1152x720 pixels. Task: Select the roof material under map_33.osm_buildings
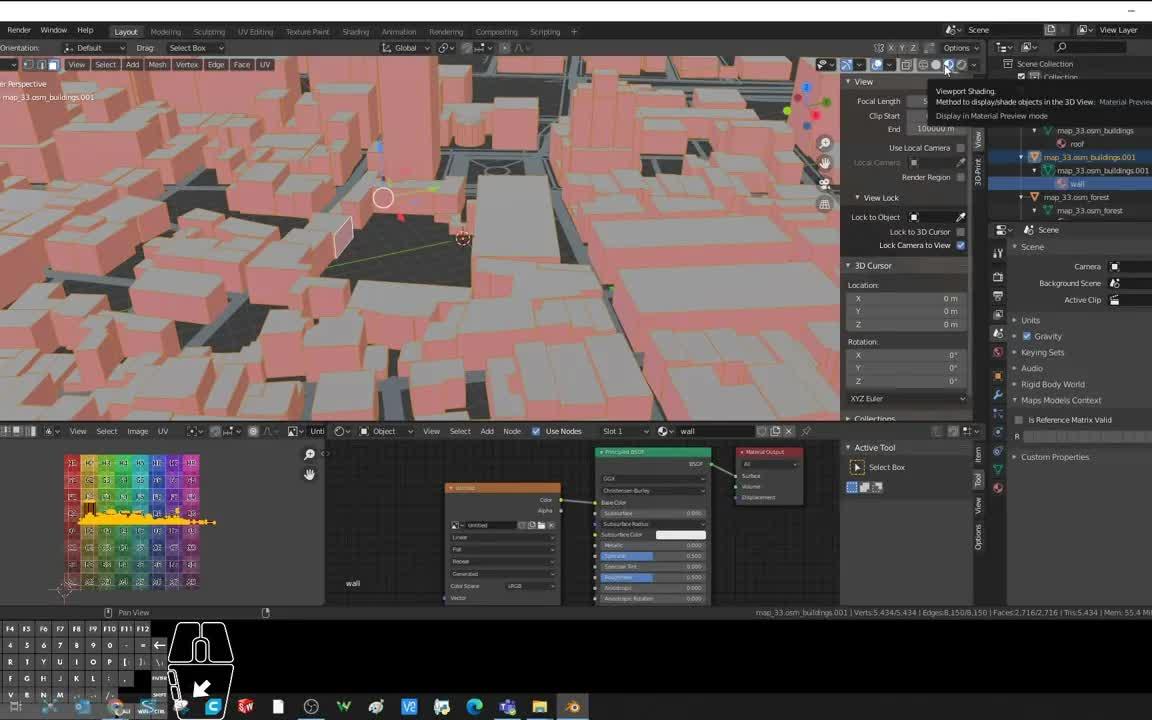pyautogui.click(x=1077, y=143)
